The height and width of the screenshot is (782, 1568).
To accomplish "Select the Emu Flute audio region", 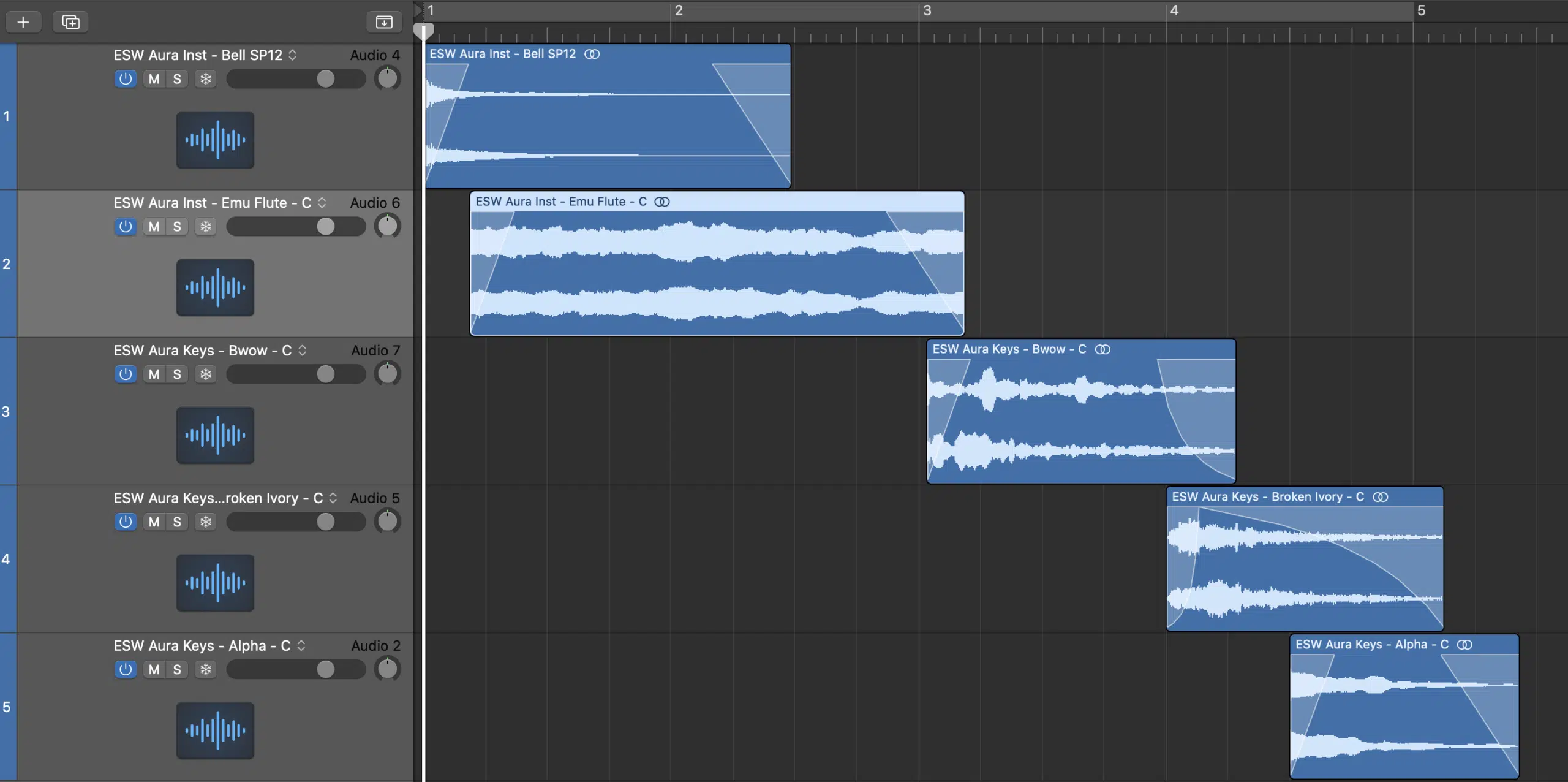I will pyautogui.click(x=717, y=264).
